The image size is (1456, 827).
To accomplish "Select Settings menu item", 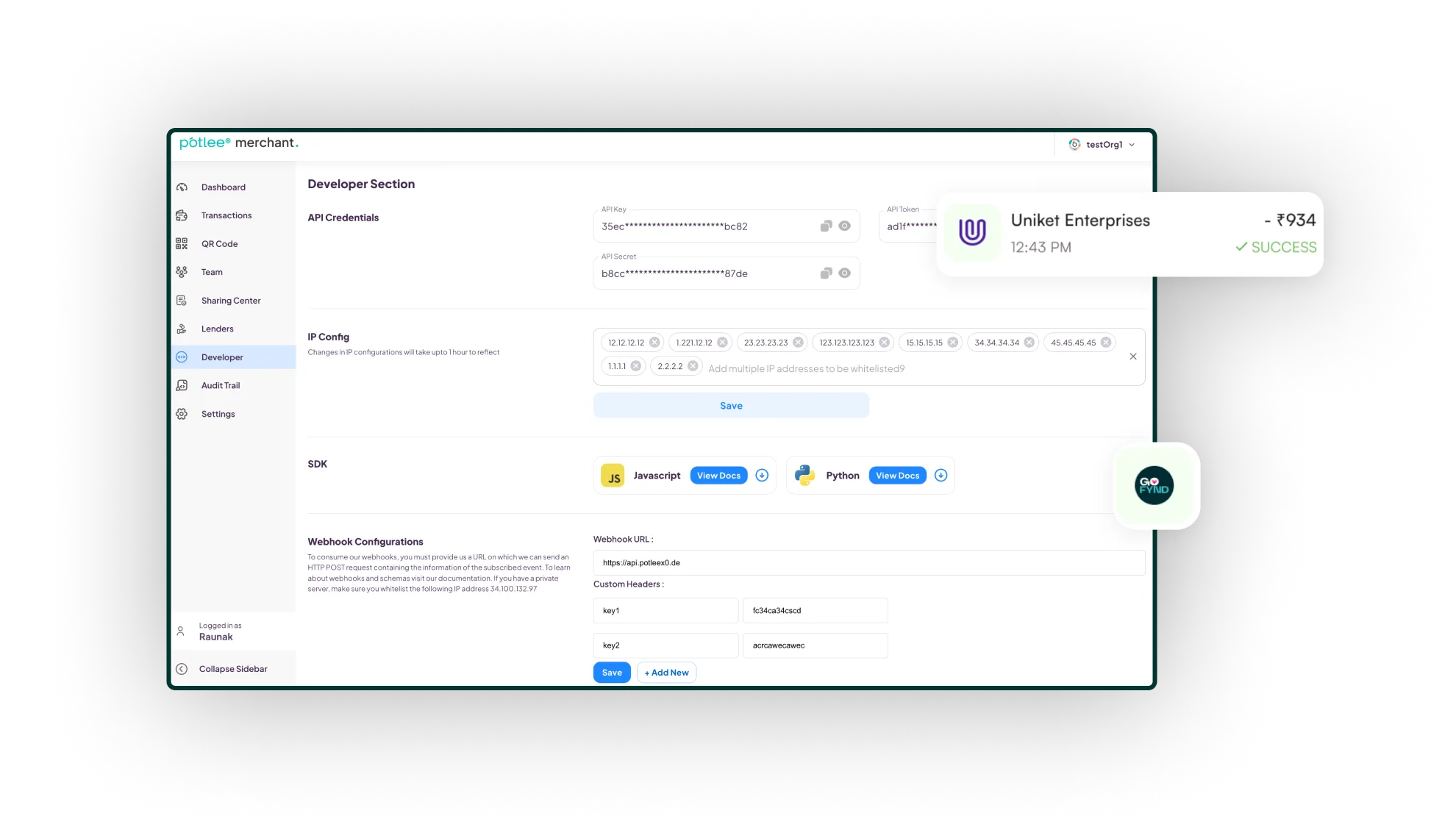I will [x=217, y=413].
